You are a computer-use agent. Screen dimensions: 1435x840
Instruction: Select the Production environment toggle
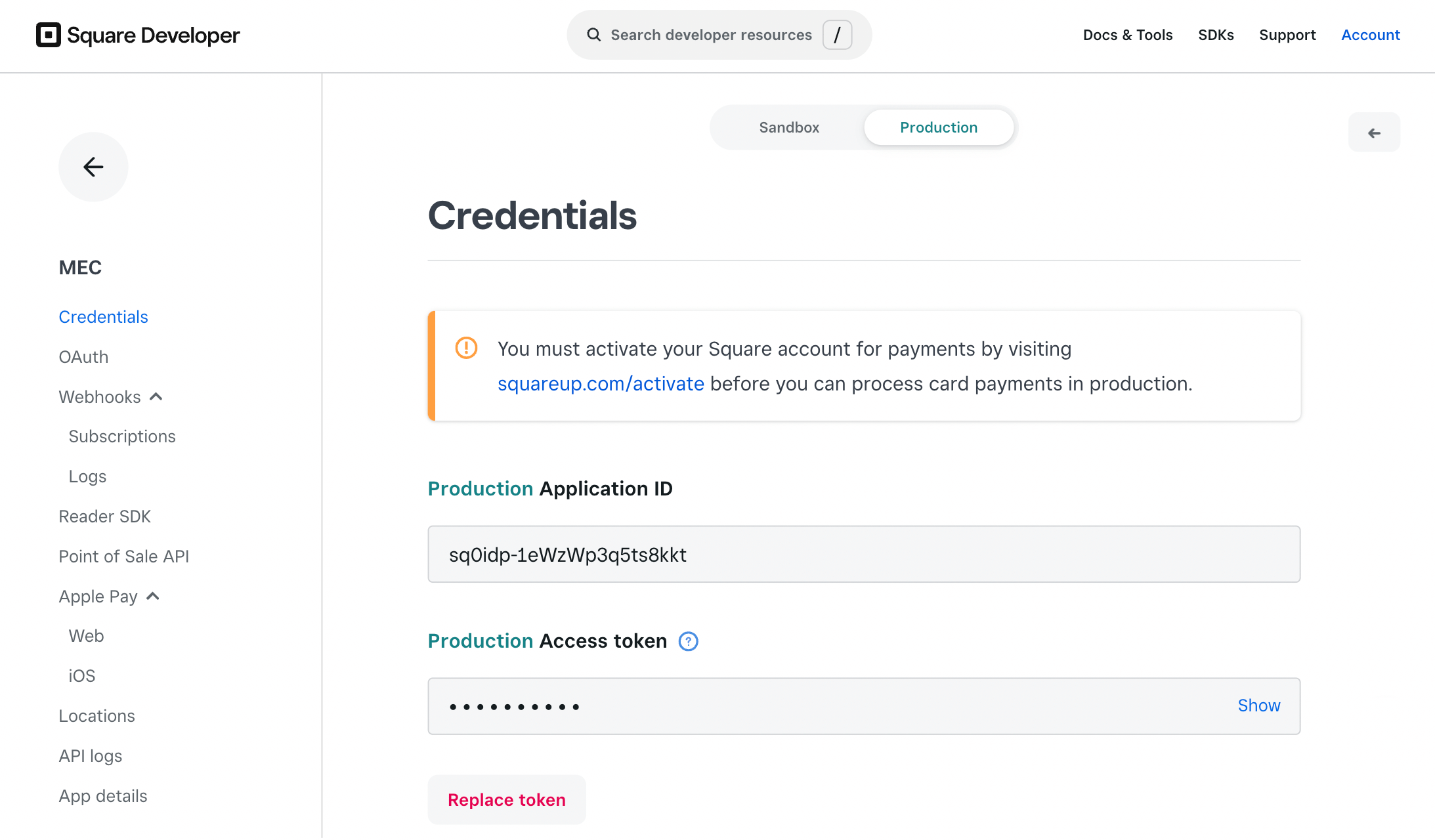(x=939, y=127)
